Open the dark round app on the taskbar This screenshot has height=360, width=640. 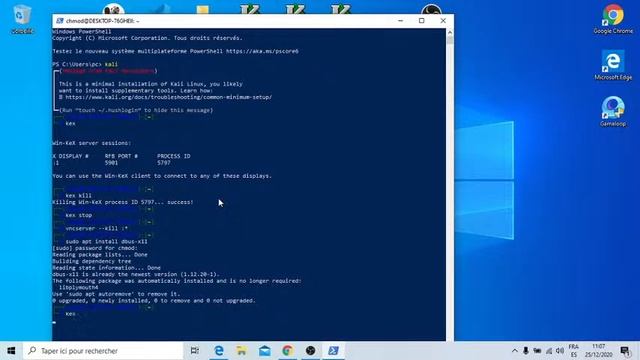click(x=311, y=351)
